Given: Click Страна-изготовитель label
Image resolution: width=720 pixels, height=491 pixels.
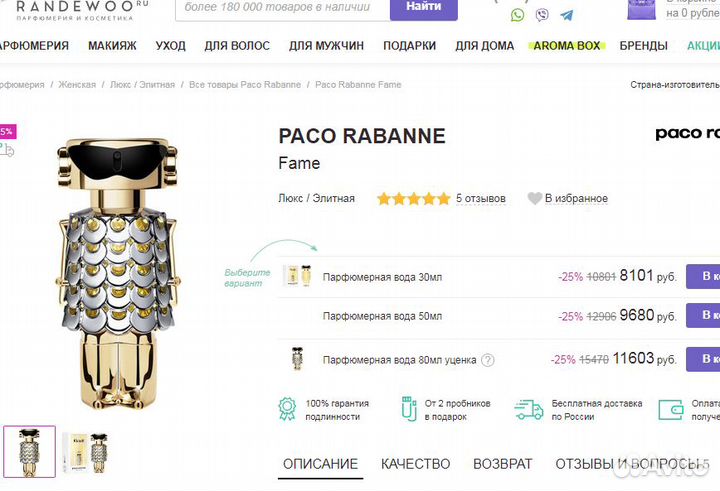Looking at the screenshot, I should (675, 85).
